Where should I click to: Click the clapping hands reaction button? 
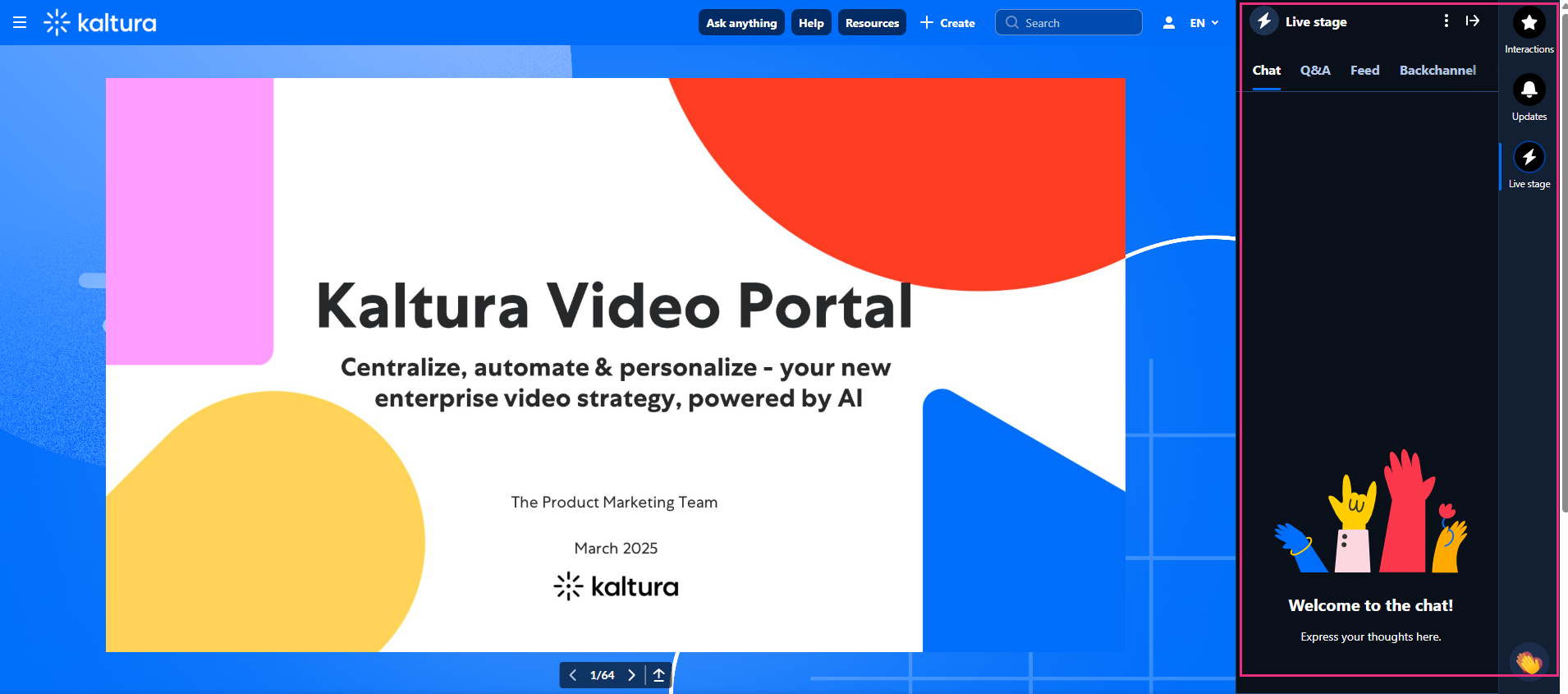click(x=1529, y=661)
